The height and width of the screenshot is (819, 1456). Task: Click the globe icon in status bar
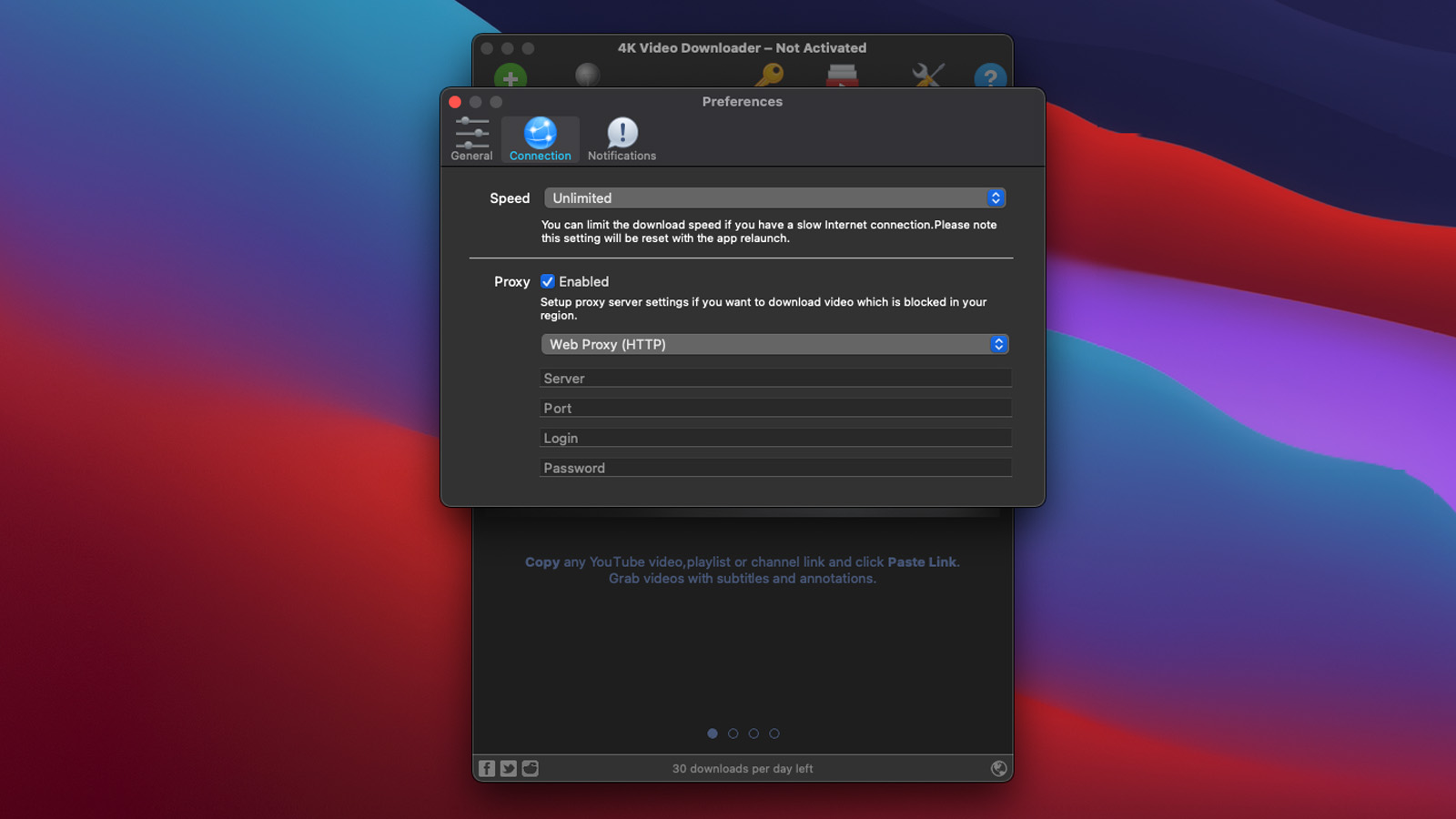point(999,768)
